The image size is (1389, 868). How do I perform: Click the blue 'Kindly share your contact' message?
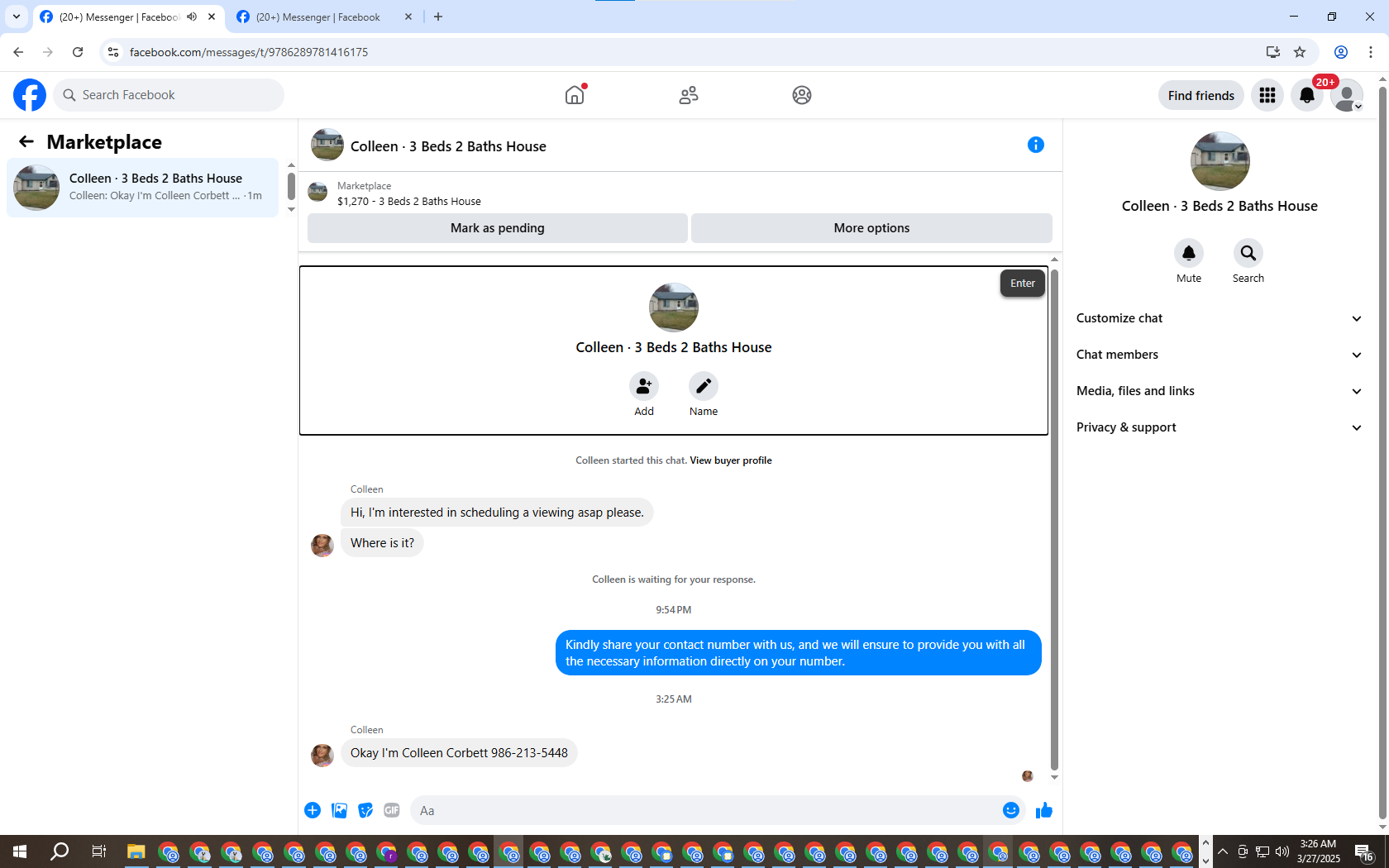[799, 653]
